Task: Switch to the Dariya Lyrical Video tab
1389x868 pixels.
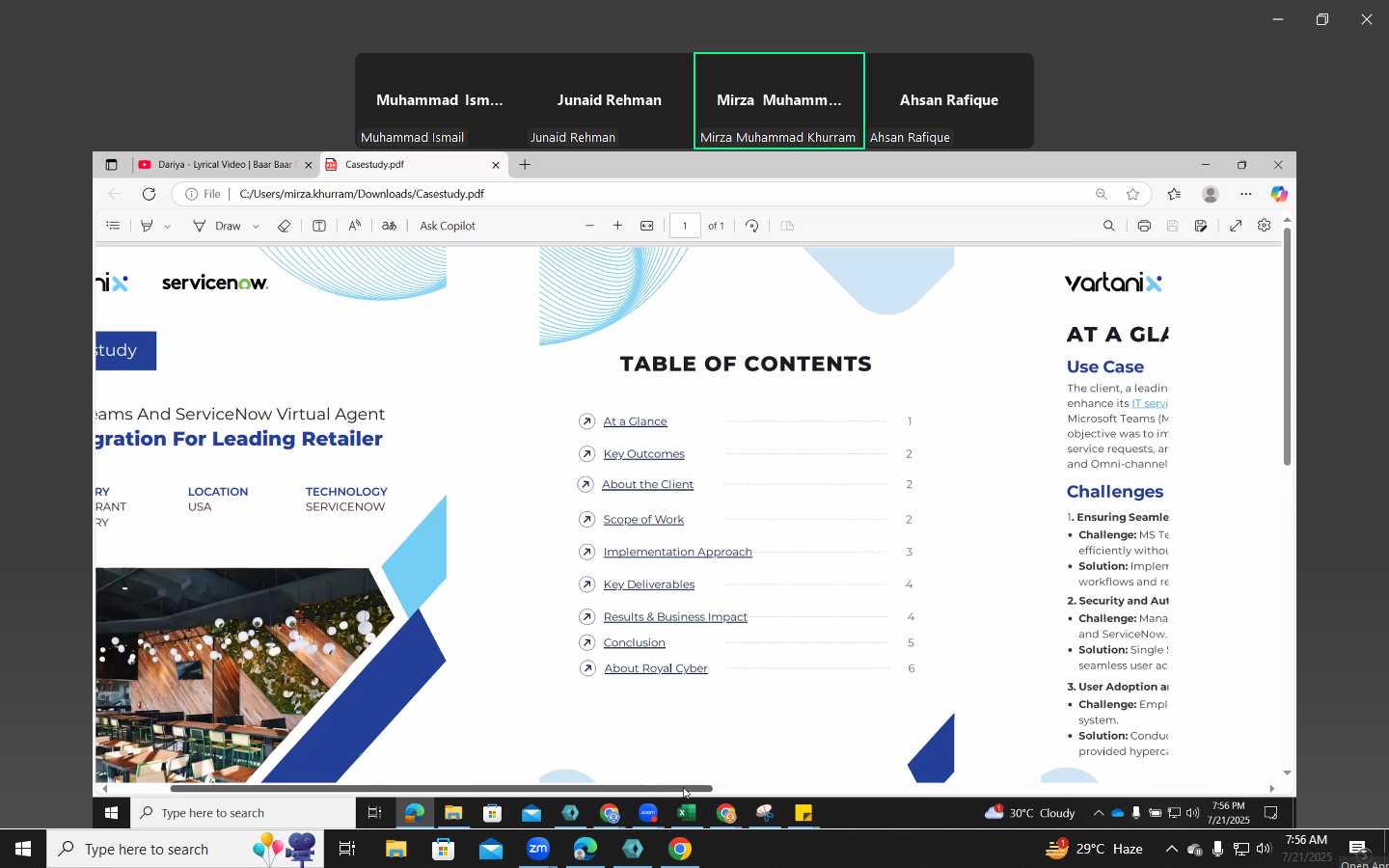Action: [224, 165]
